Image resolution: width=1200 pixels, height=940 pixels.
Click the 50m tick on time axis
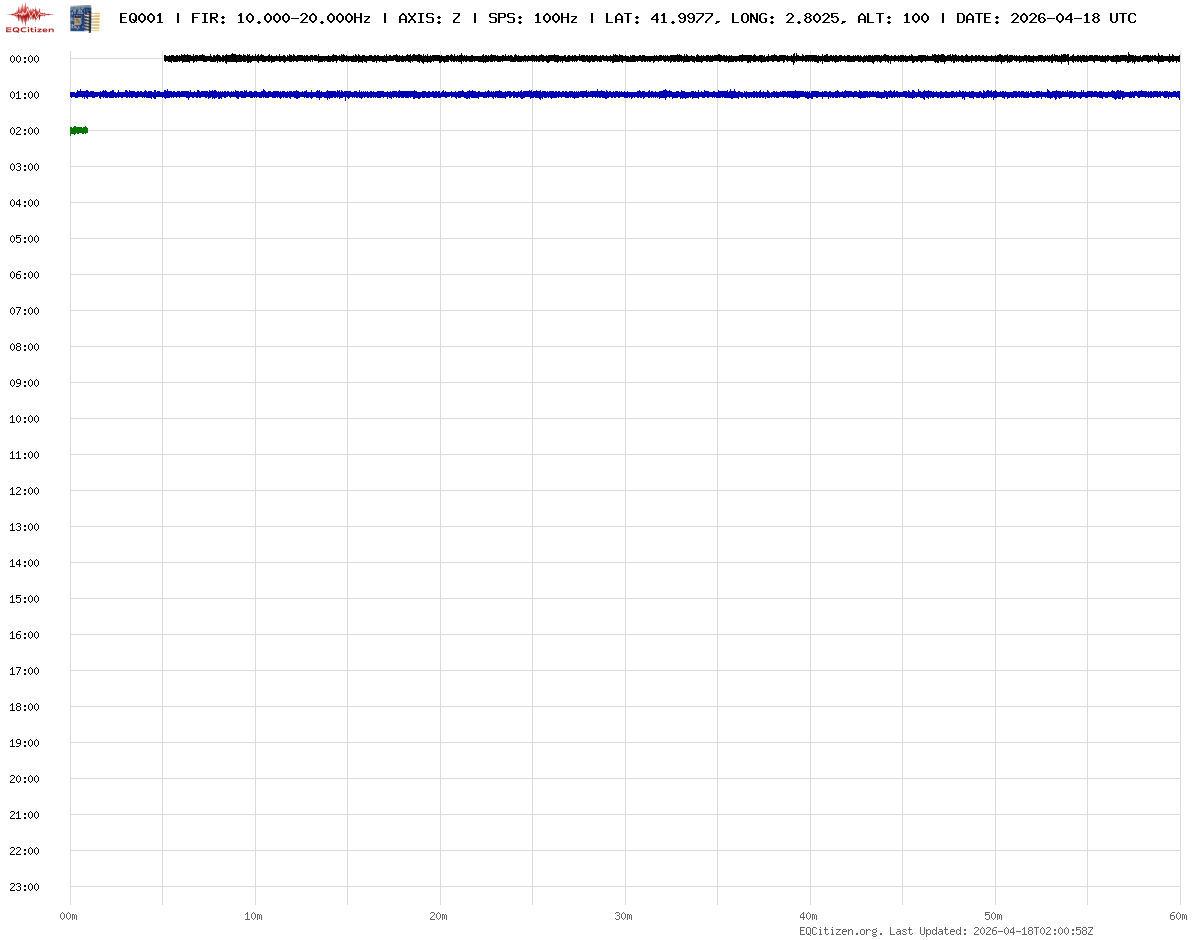click(994, 916)
